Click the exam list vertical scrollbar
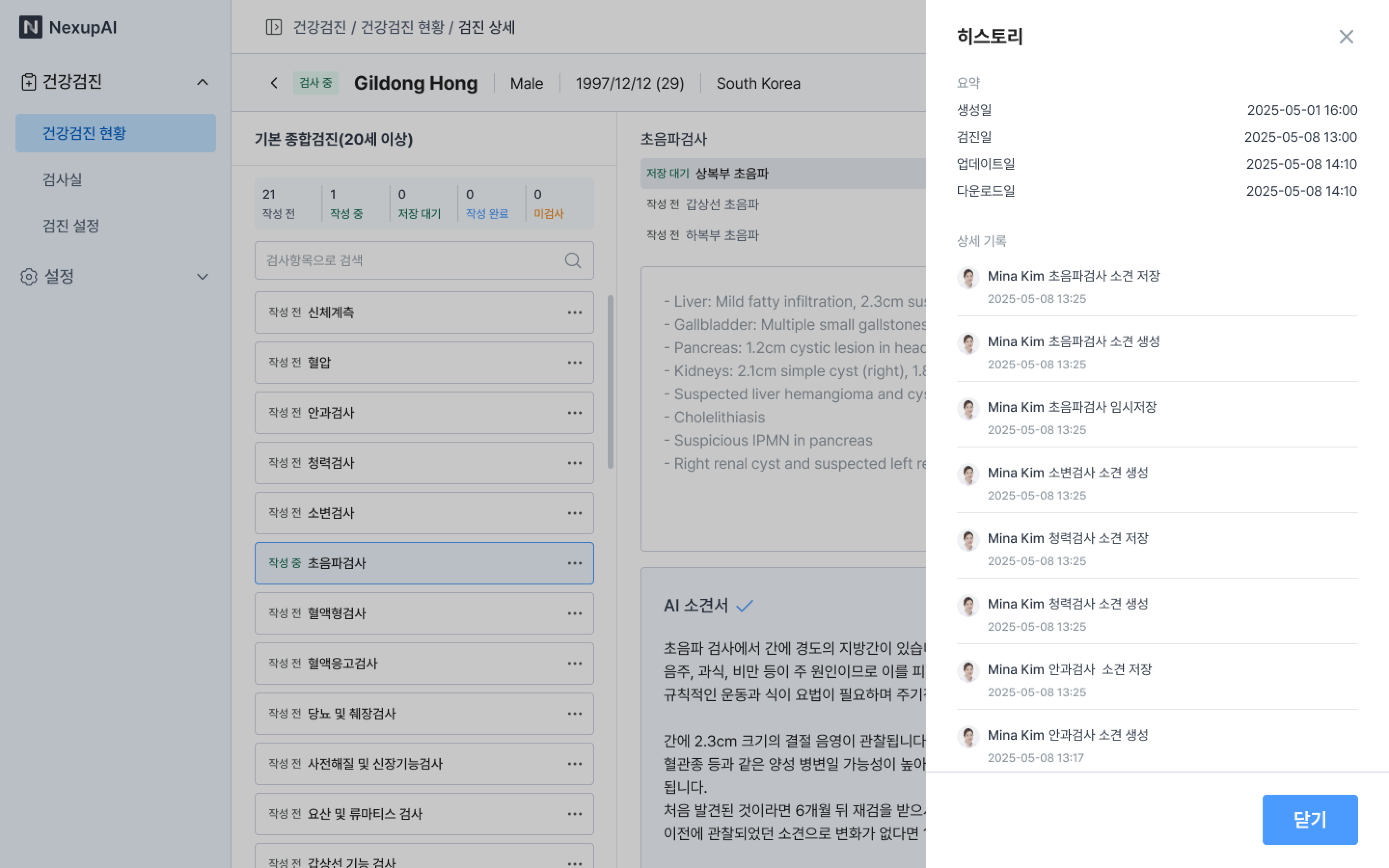1389x868 pixels. tap(610, 382)
